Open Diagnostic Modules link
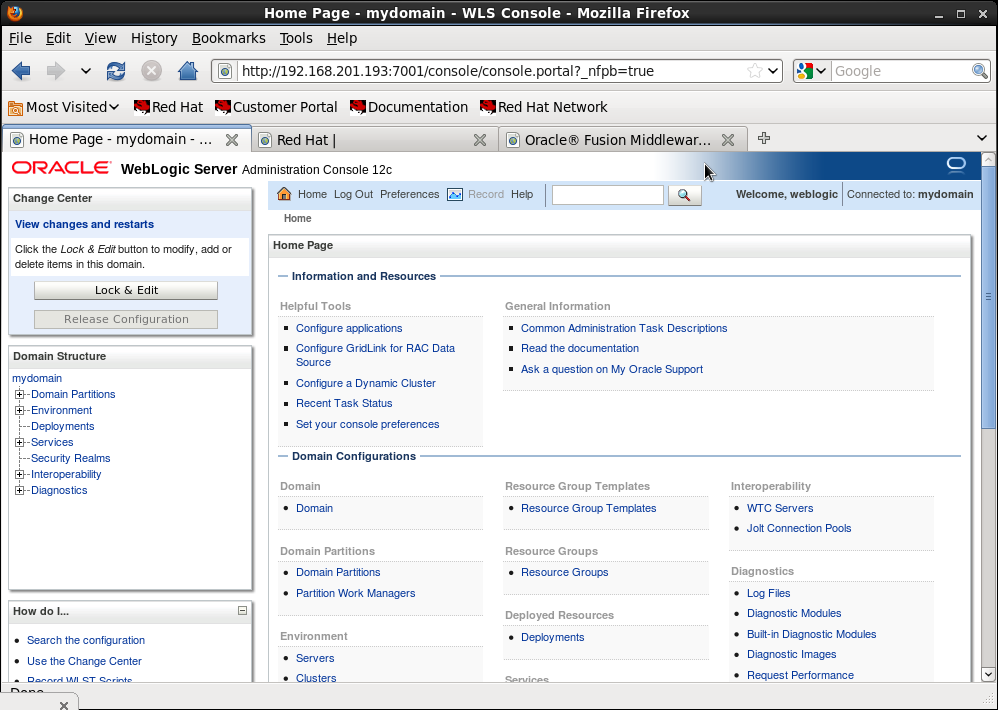998x710 pixels. coord(794,613)
